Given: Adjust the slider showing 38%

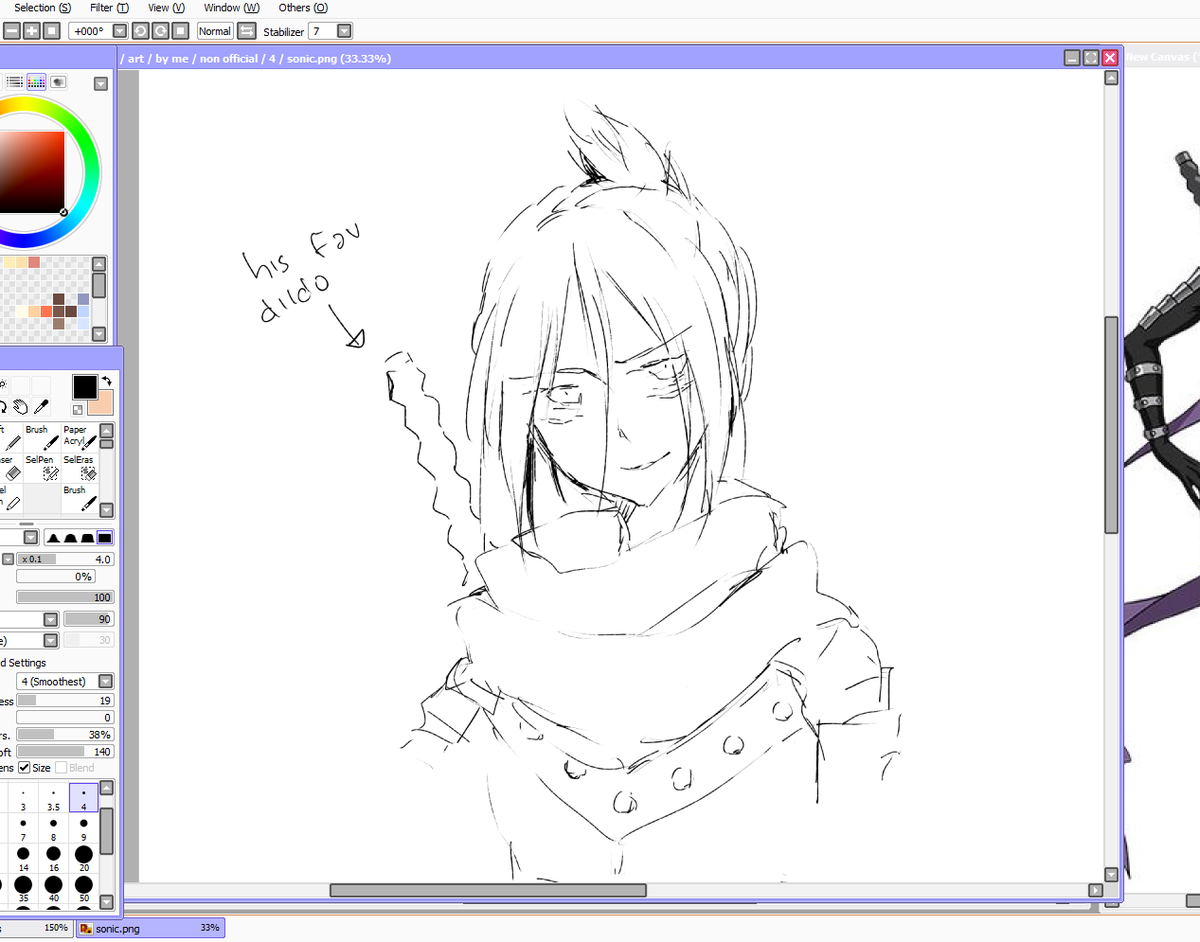Looking at the screenshot, I should coord(66,734).
